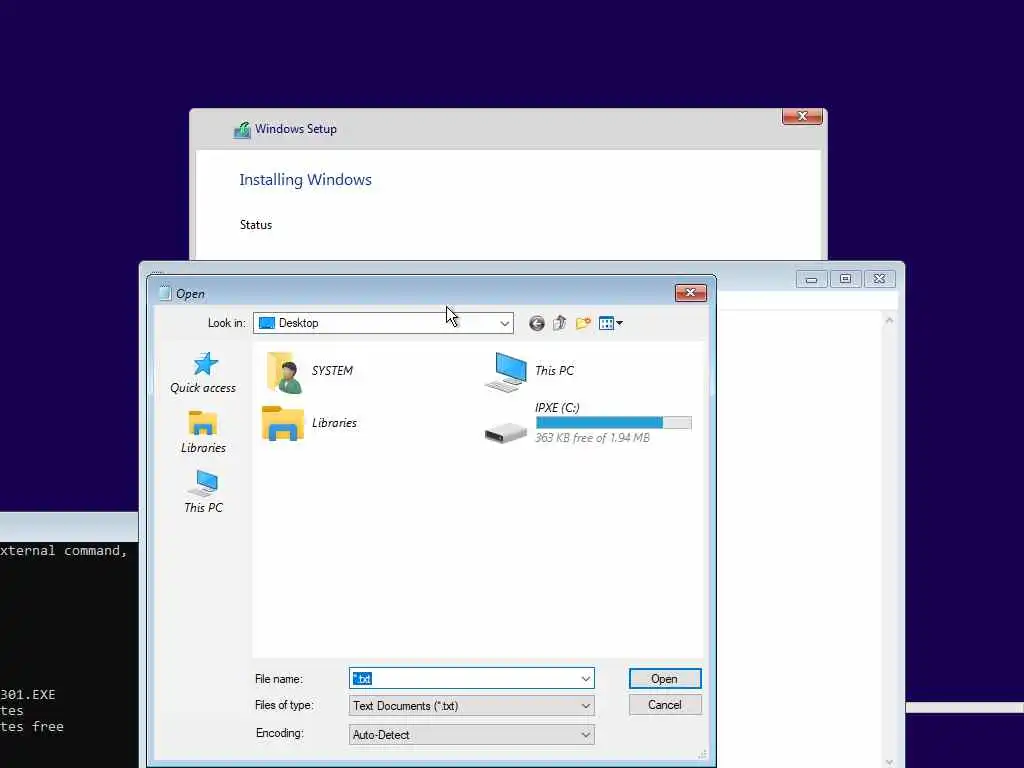Close the Open dialog

690,293
